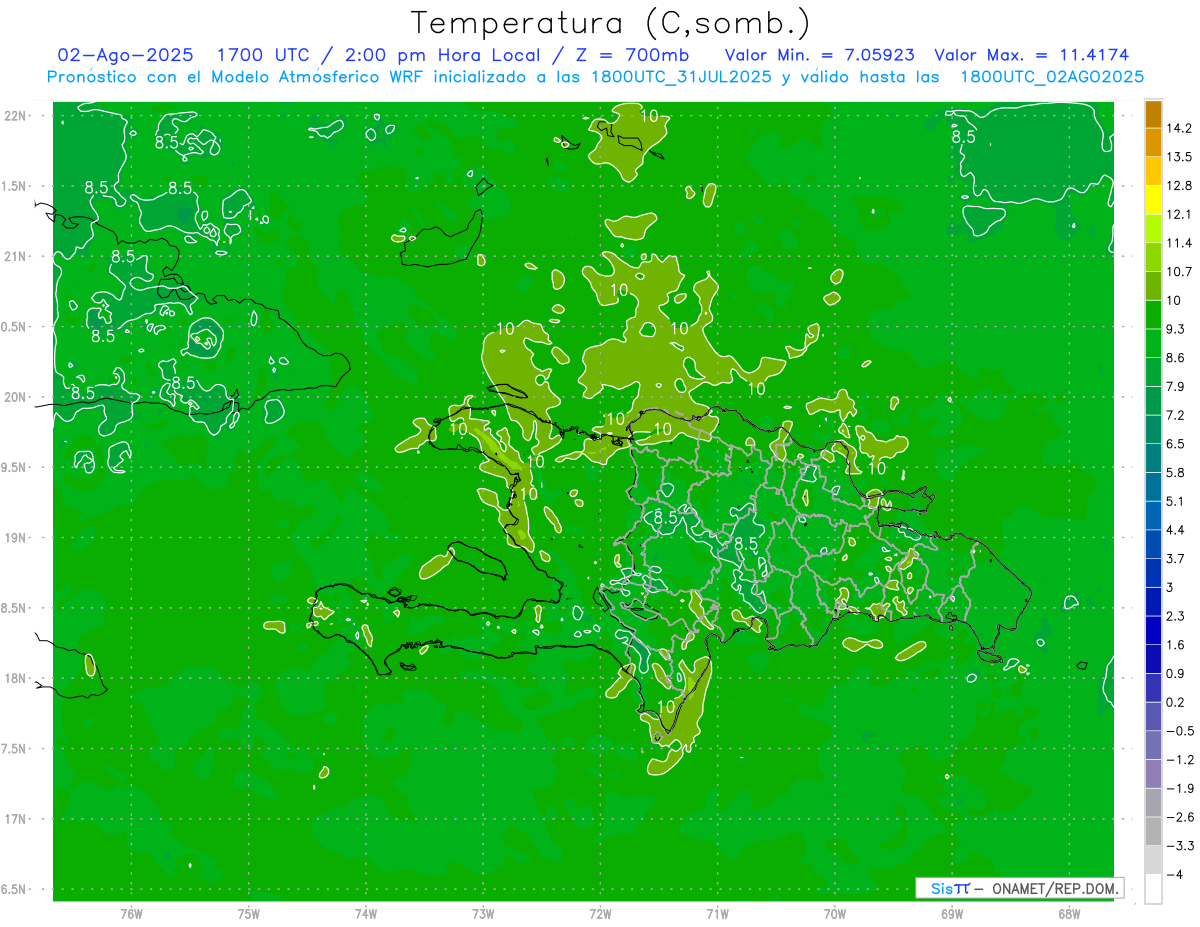Image resolution: width=1200 pixels, height=927 pixels.
Task: Click the gray swatch between -2.6 and -3.3
Action: 1153,831
